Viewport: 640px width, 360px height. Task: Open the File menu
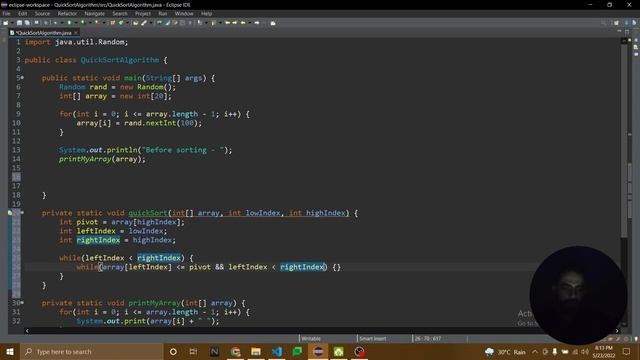click(x=6, y=13)
